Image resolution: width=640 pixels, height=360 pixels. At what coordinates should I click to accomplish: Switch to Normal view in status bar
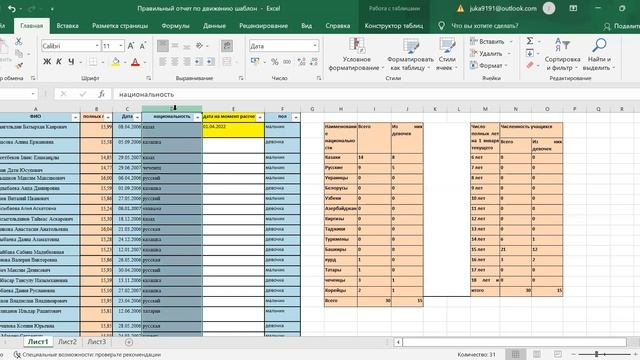(x=516, y=354)
